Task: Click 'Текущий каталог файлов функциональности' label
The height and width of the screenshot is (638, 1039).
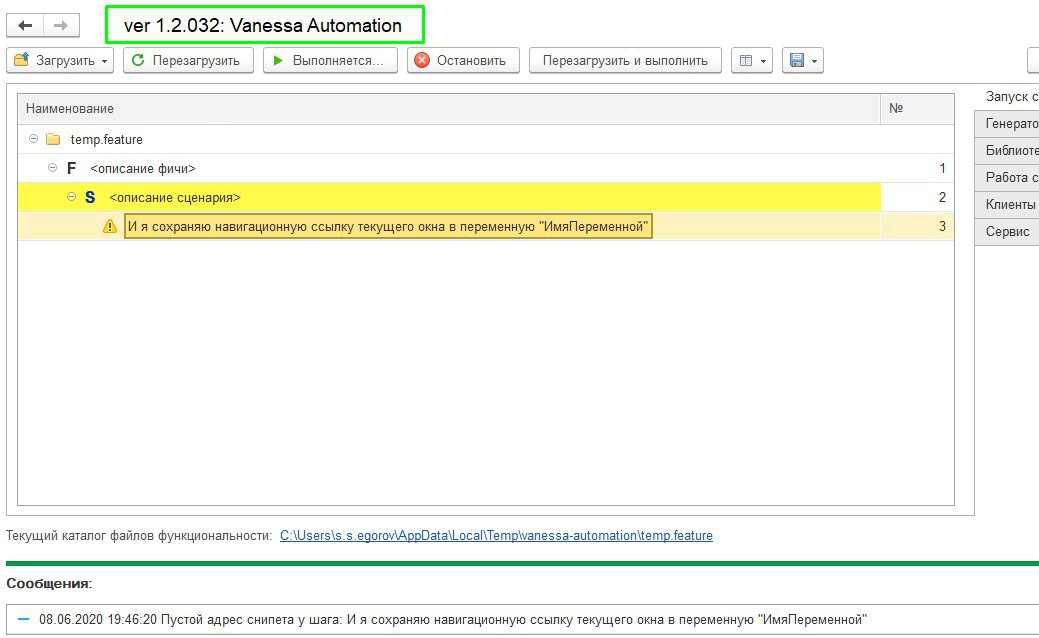Action: click(x=139, y=535)
